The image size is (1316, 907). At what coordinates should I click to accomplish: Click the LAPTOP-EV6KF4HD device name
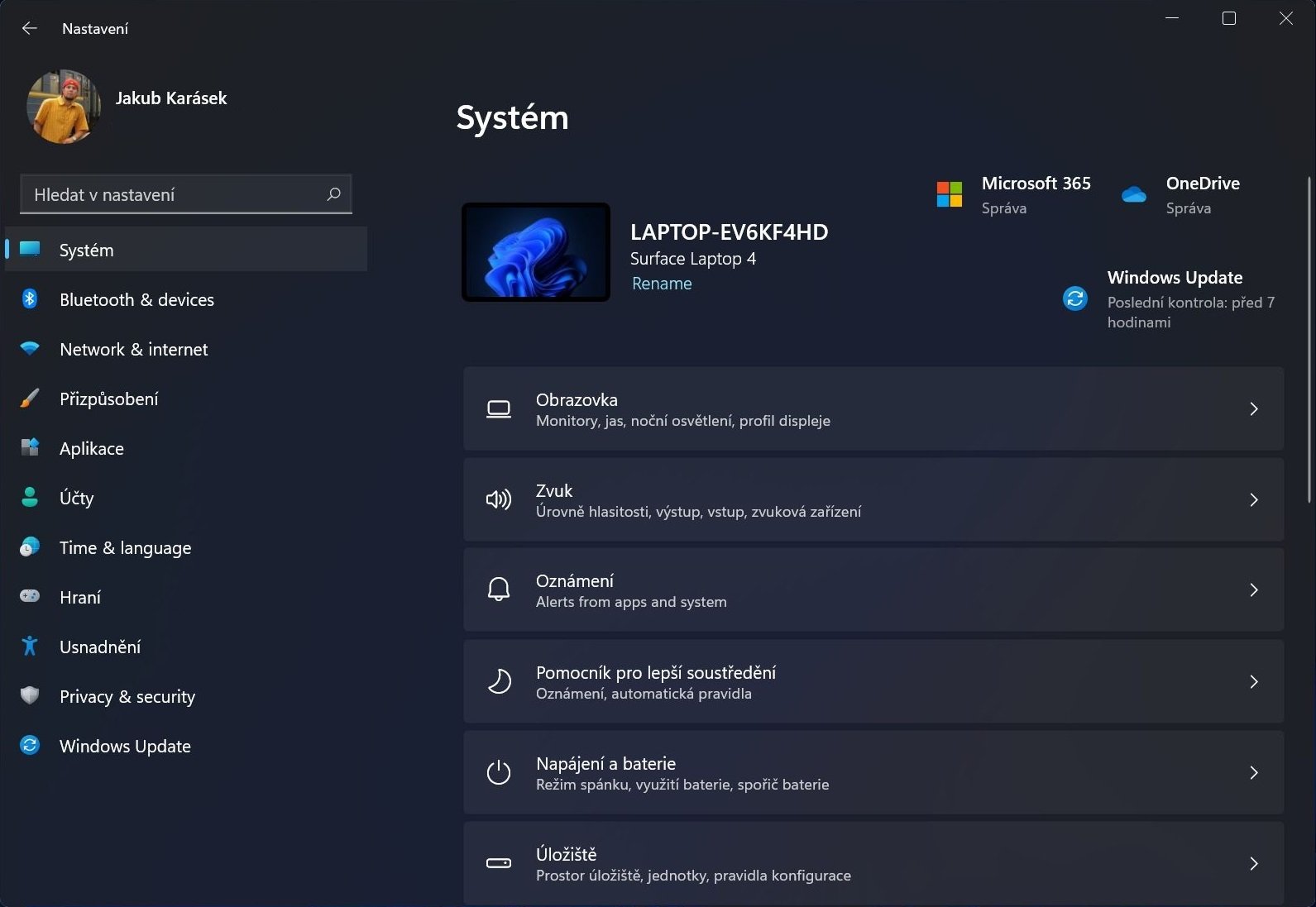729,232
